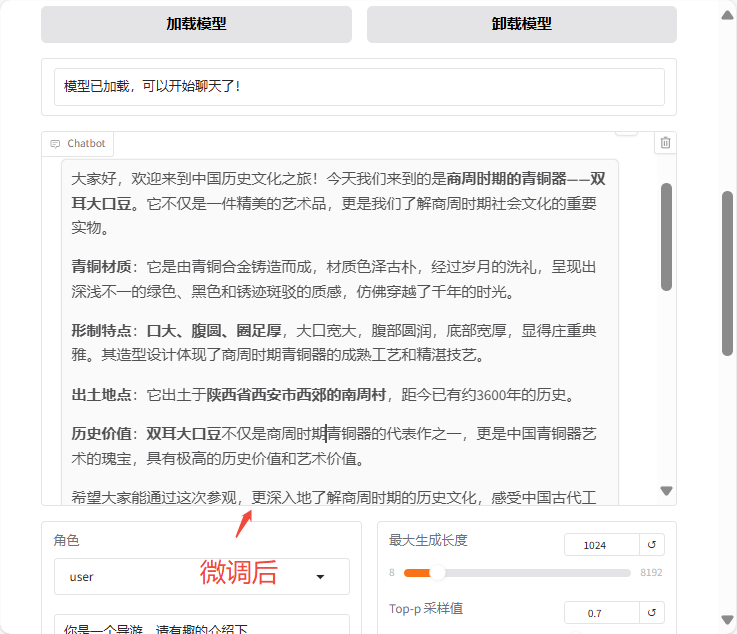737x634 pixels.
Task: Click the 角色 label
Action: pos(66,540)
